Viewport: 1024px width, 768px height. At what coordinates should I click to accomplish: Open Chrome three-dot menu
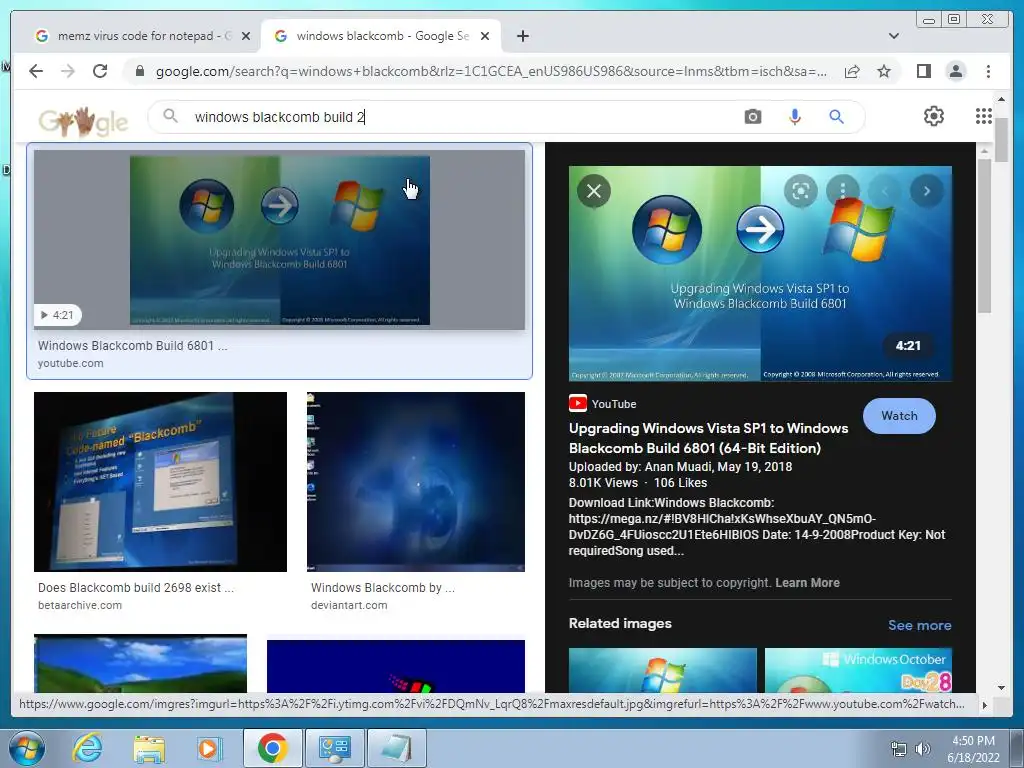[x=988, y=71]
